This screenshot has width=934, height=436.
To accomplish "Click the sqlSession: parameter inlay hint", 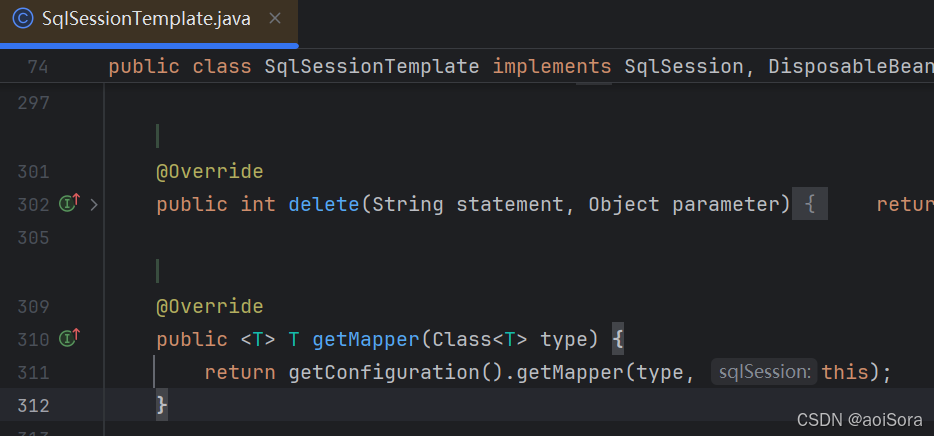I will click(x=764, y=372).
